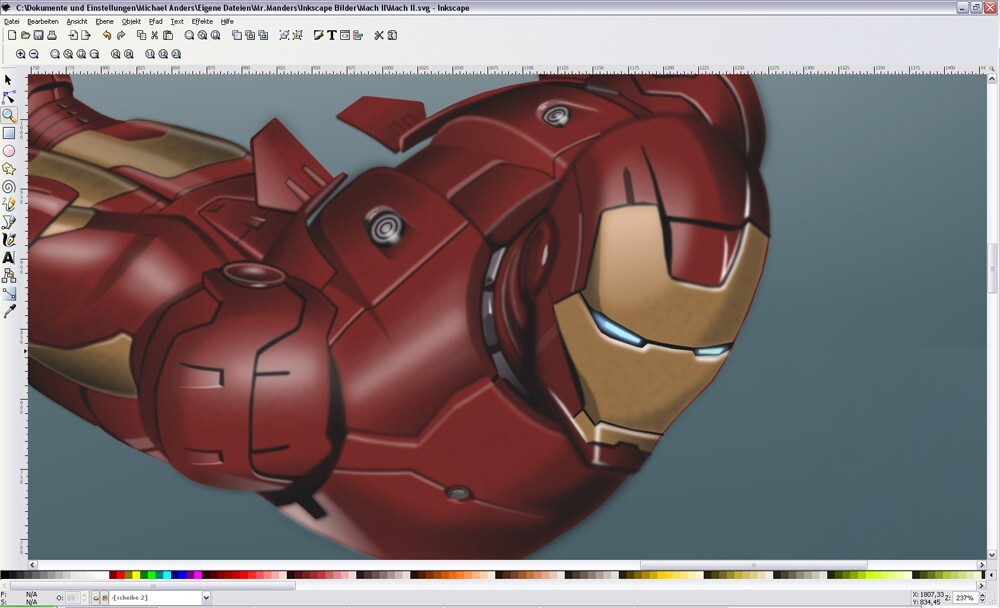
Task: Click the canvas scroll-right arrow
Action: (x=982, y=565)
